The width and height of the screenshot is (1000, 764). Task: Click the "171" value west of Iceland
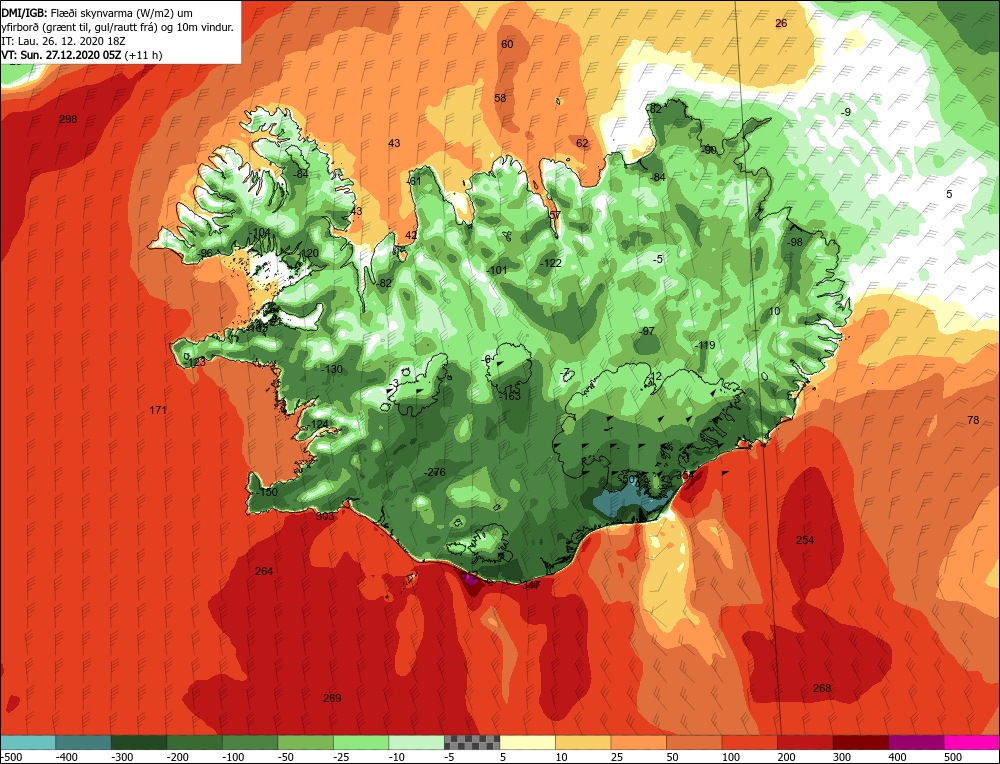click(158, 410)
